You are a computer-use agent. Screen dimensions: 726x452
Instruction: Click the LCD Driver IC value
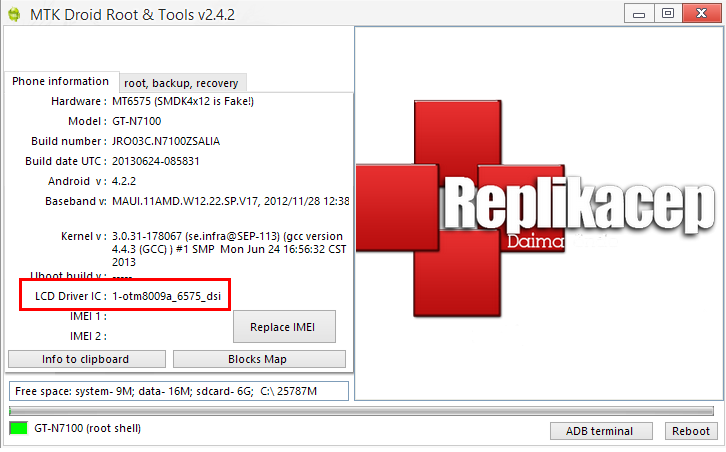[166, 297]
